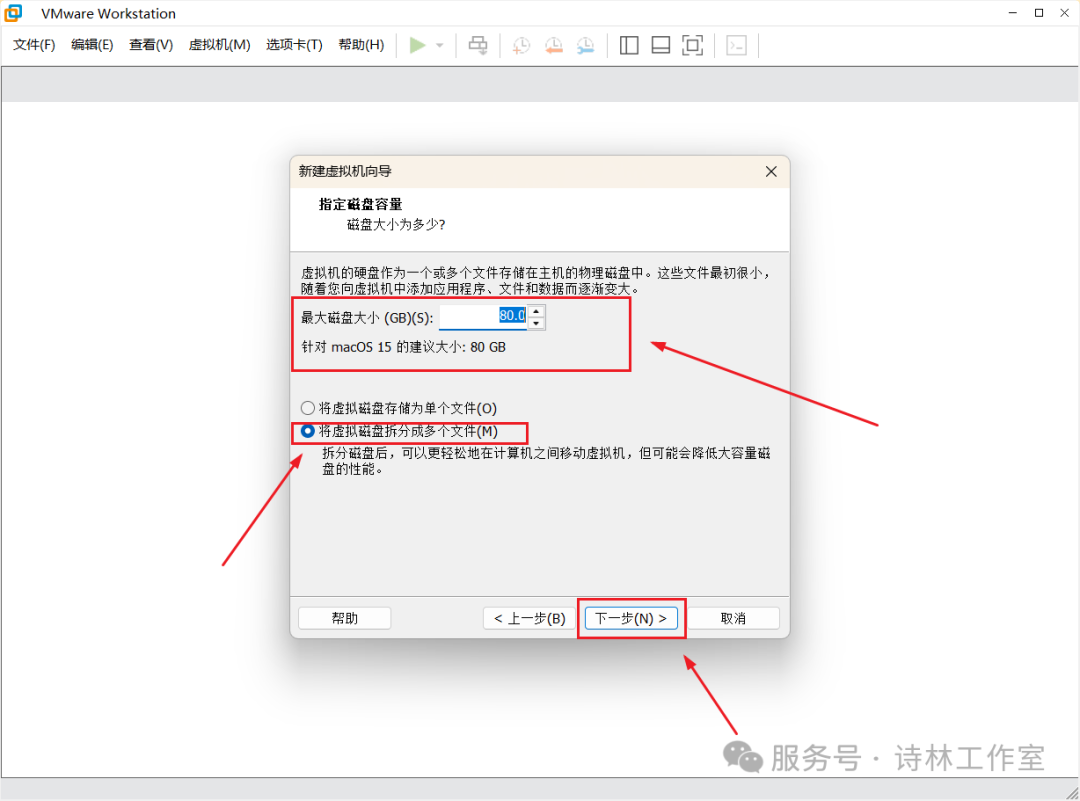
Task: Open the 虚拟机(M) menu
Action: click(219, 45)
